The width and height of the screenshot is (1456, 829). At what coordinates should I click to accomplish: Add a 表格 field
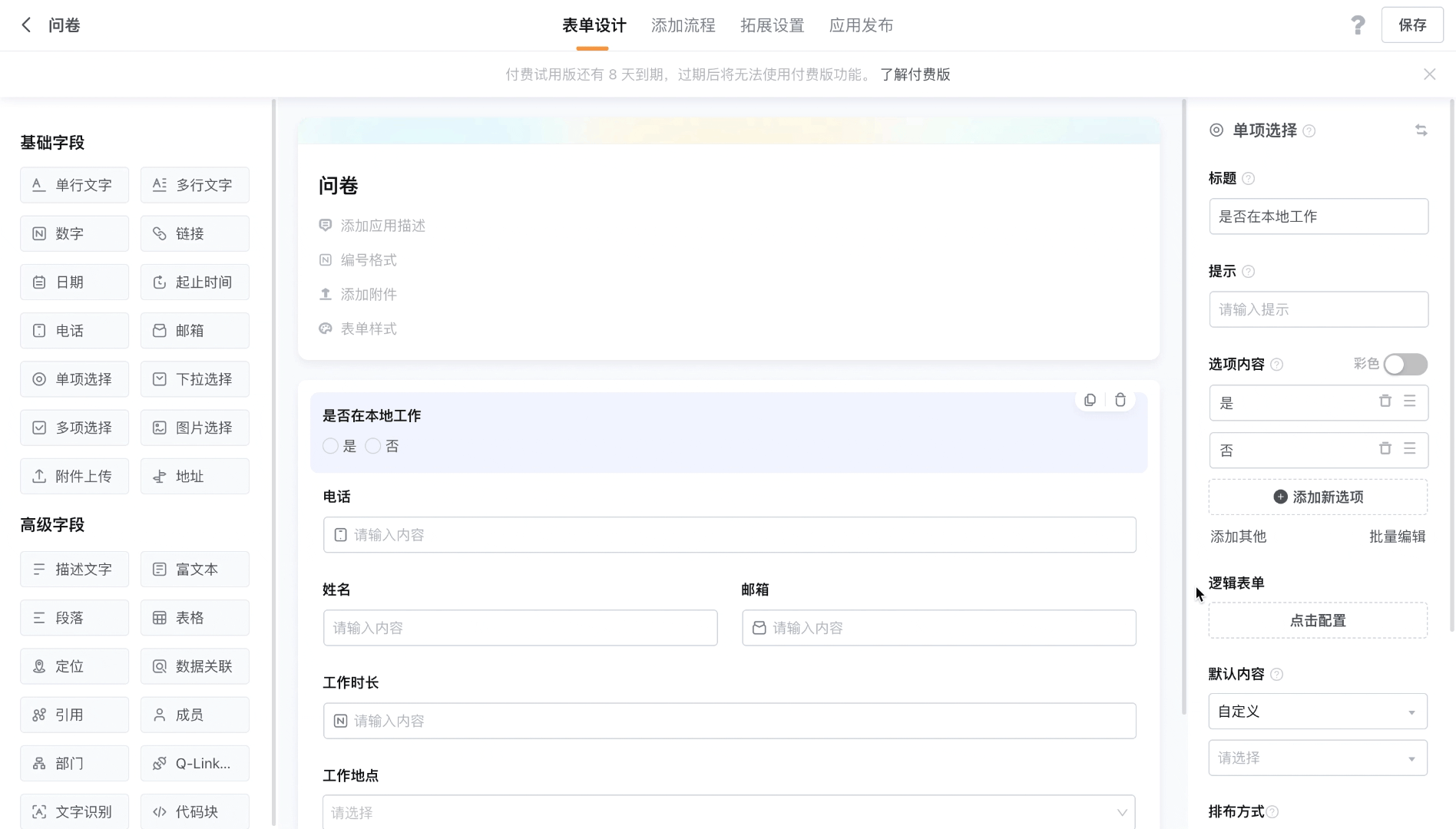point(195,618)
